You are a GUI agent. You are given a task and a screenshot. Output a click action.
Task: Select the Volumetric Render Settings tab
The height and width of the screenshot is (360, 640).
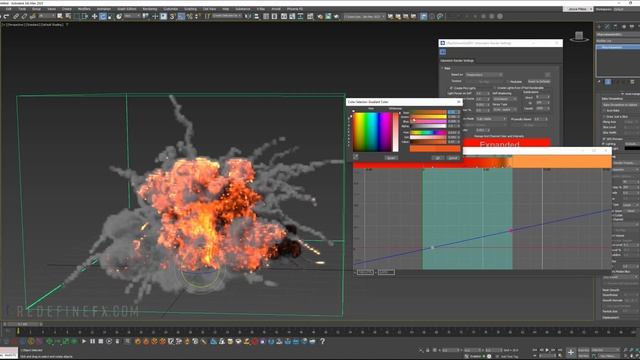[x=457, y=60]
